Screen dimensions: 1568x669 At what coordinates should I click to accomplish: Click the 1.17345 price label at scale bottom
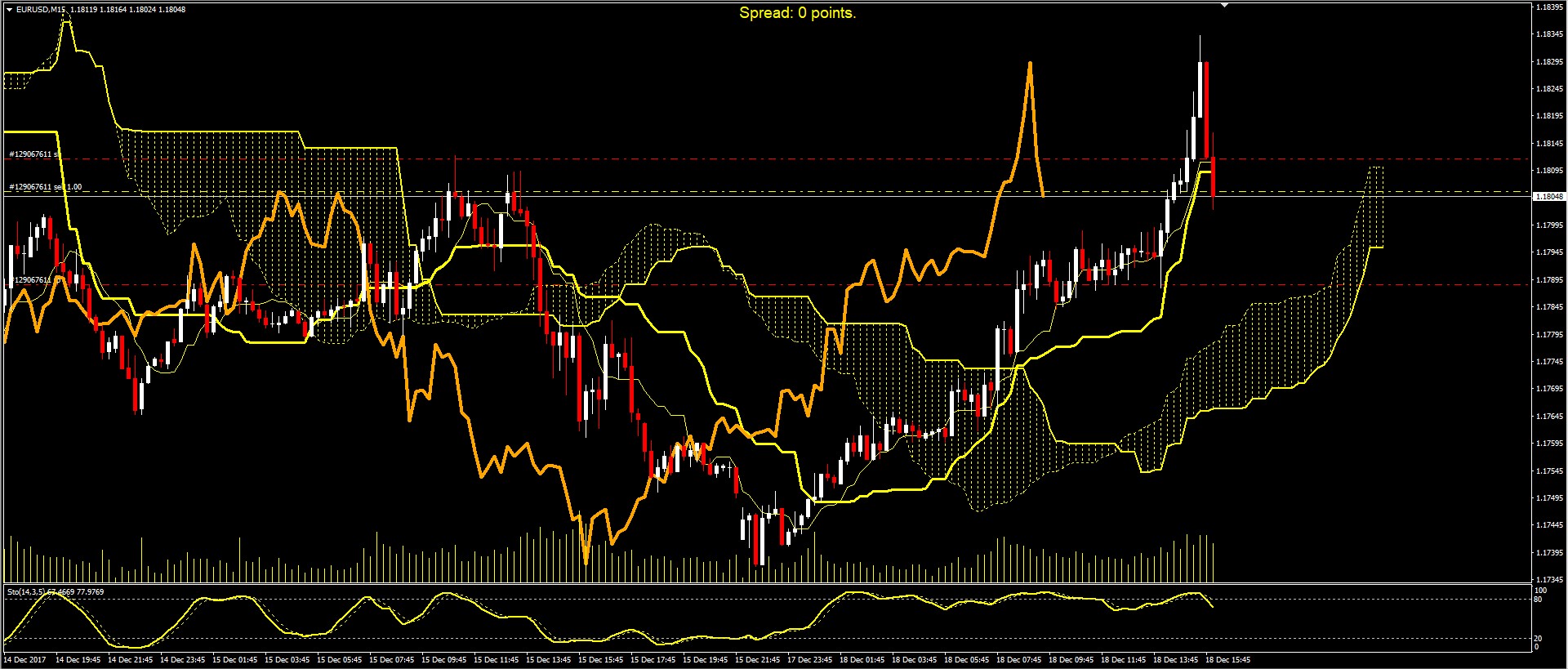click(x=1549, y=579)
